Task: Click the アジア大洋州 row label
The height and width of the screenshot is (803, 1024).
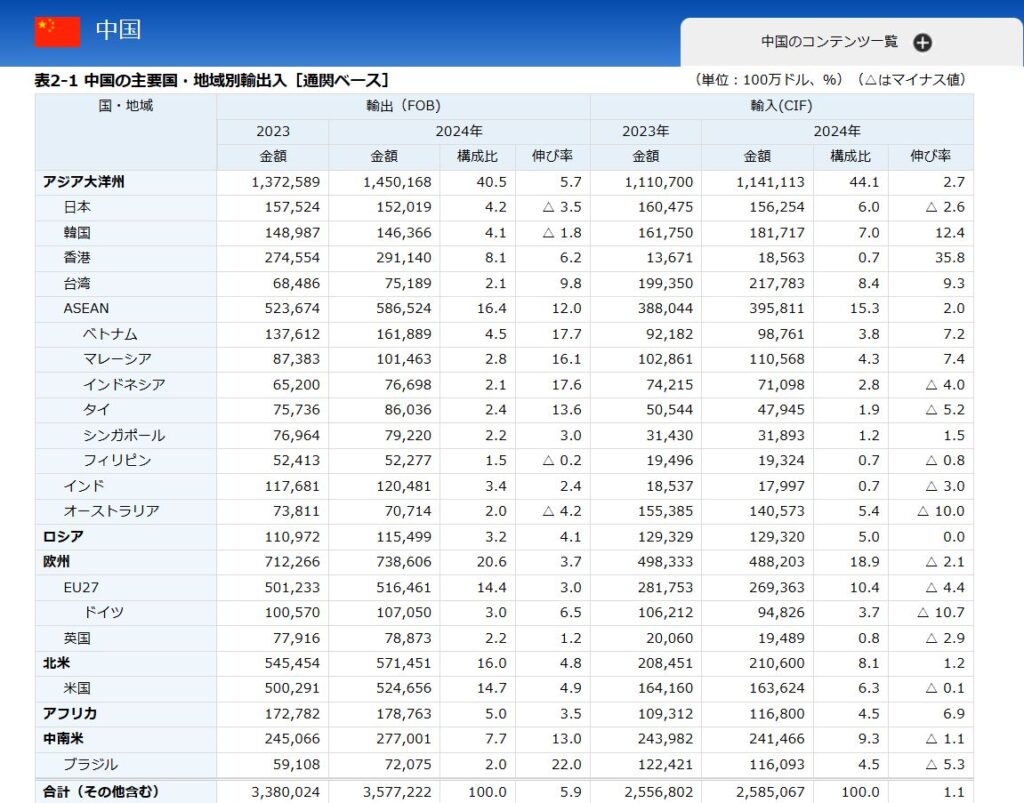Action: point(84,182)
